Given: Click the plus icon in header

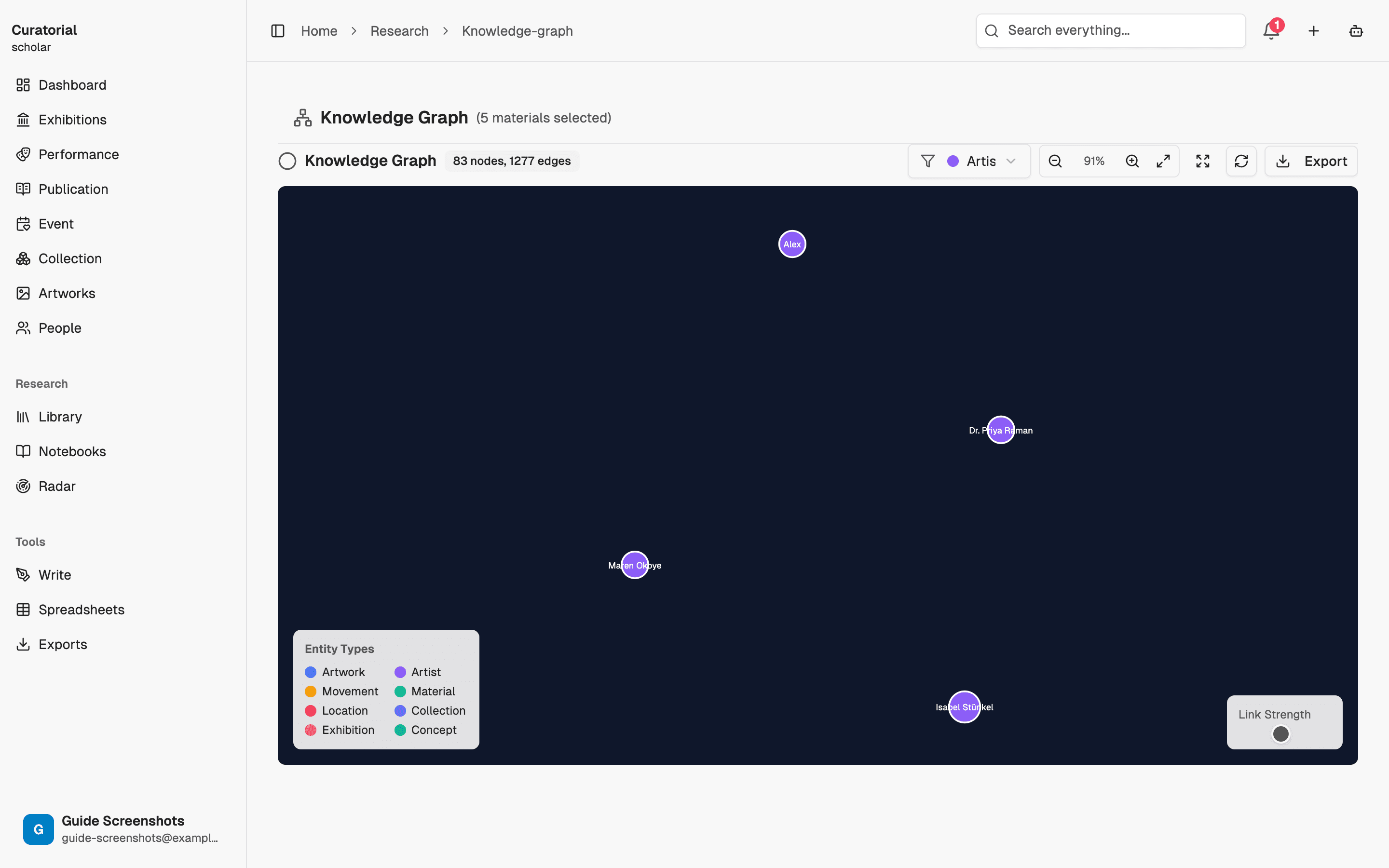Looking at the screenshot, I should 1313,31.
